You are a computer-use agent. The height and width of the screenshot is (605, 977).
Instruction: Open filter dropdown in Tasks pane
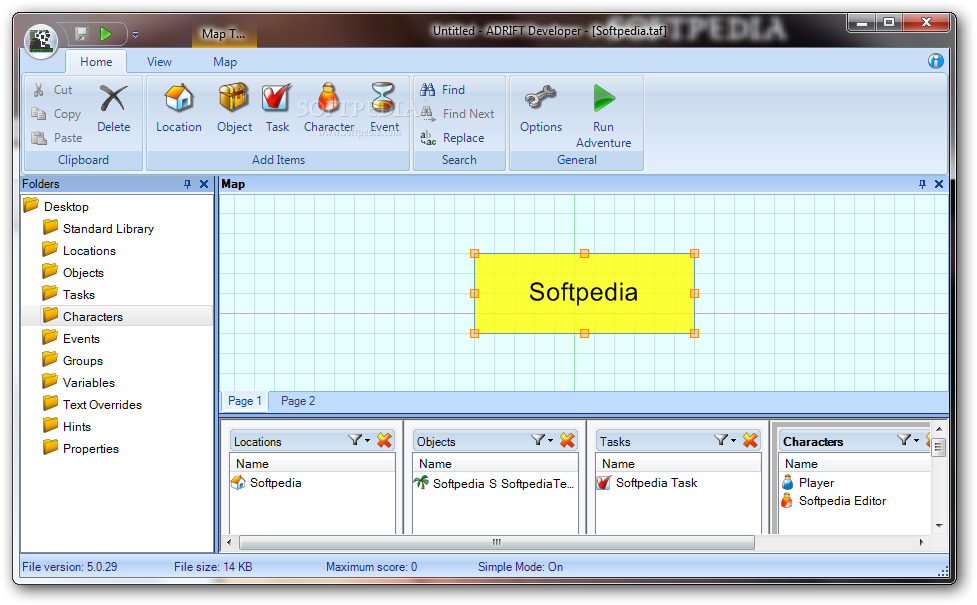(x=725, y=441)
